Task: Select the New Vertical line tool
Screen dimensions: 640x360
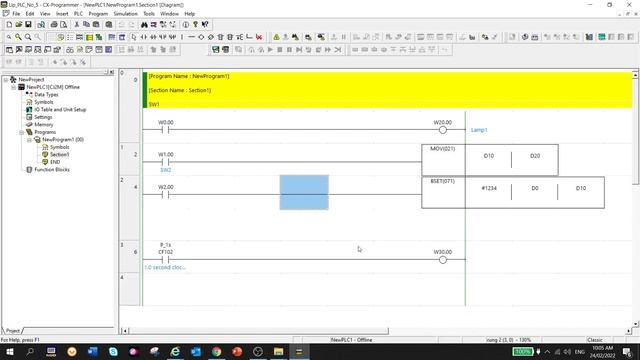Action: click(182, 37)
